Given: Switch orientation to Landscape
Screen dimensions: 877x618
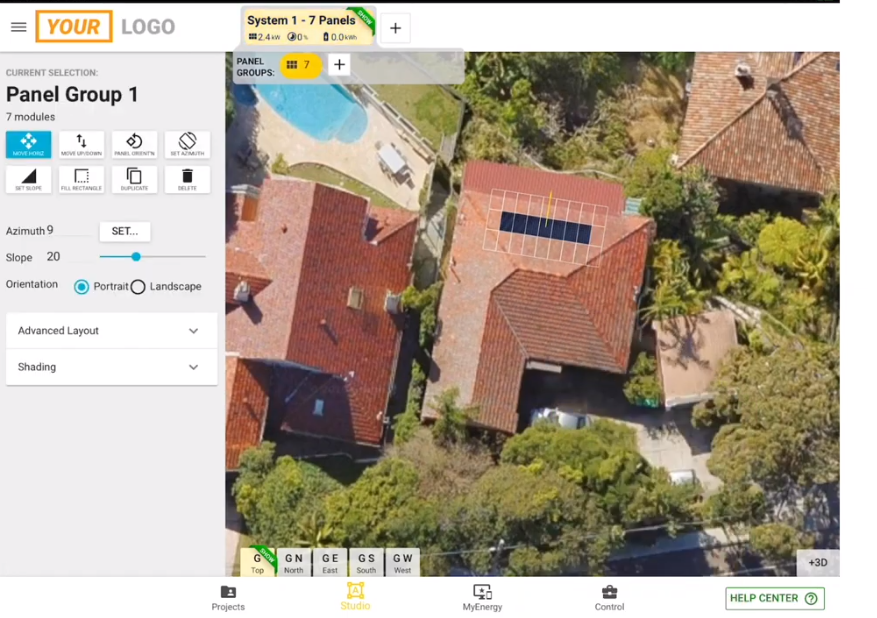Looking at the screenshot, I should 137,286.
